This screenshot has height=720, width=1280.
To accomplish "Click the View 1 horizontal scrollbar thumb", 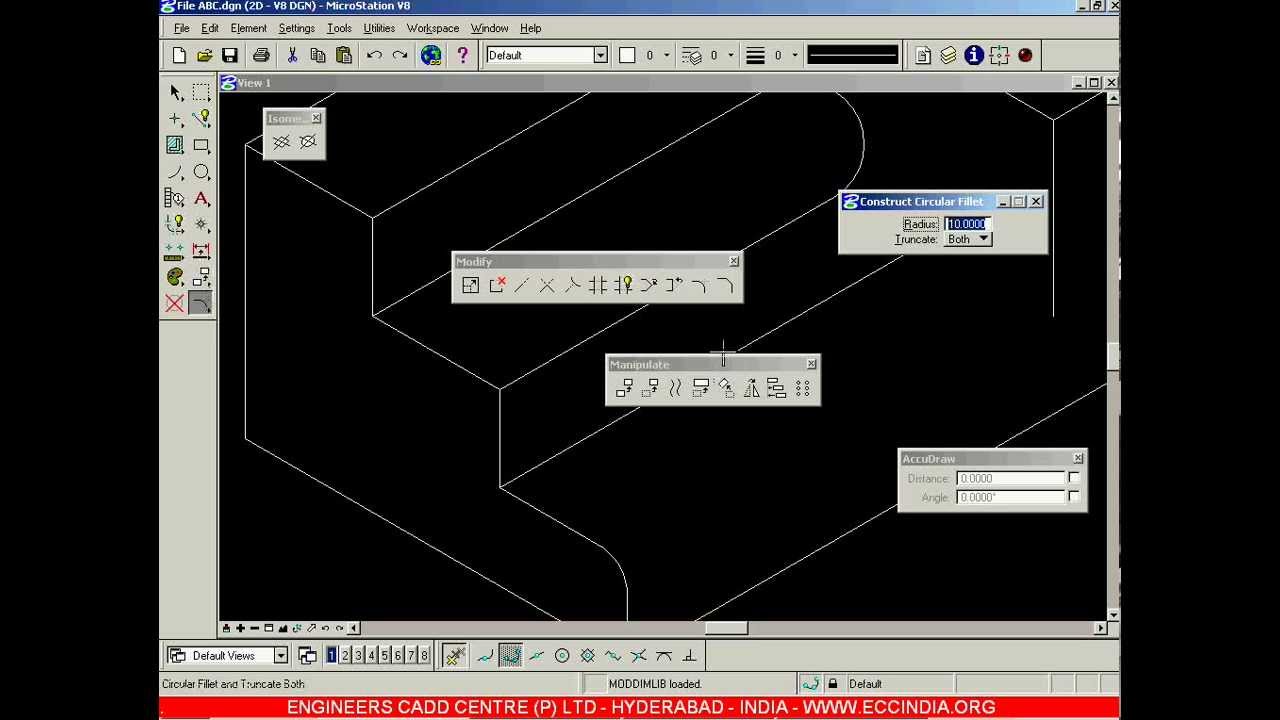I will coord(726,628).
